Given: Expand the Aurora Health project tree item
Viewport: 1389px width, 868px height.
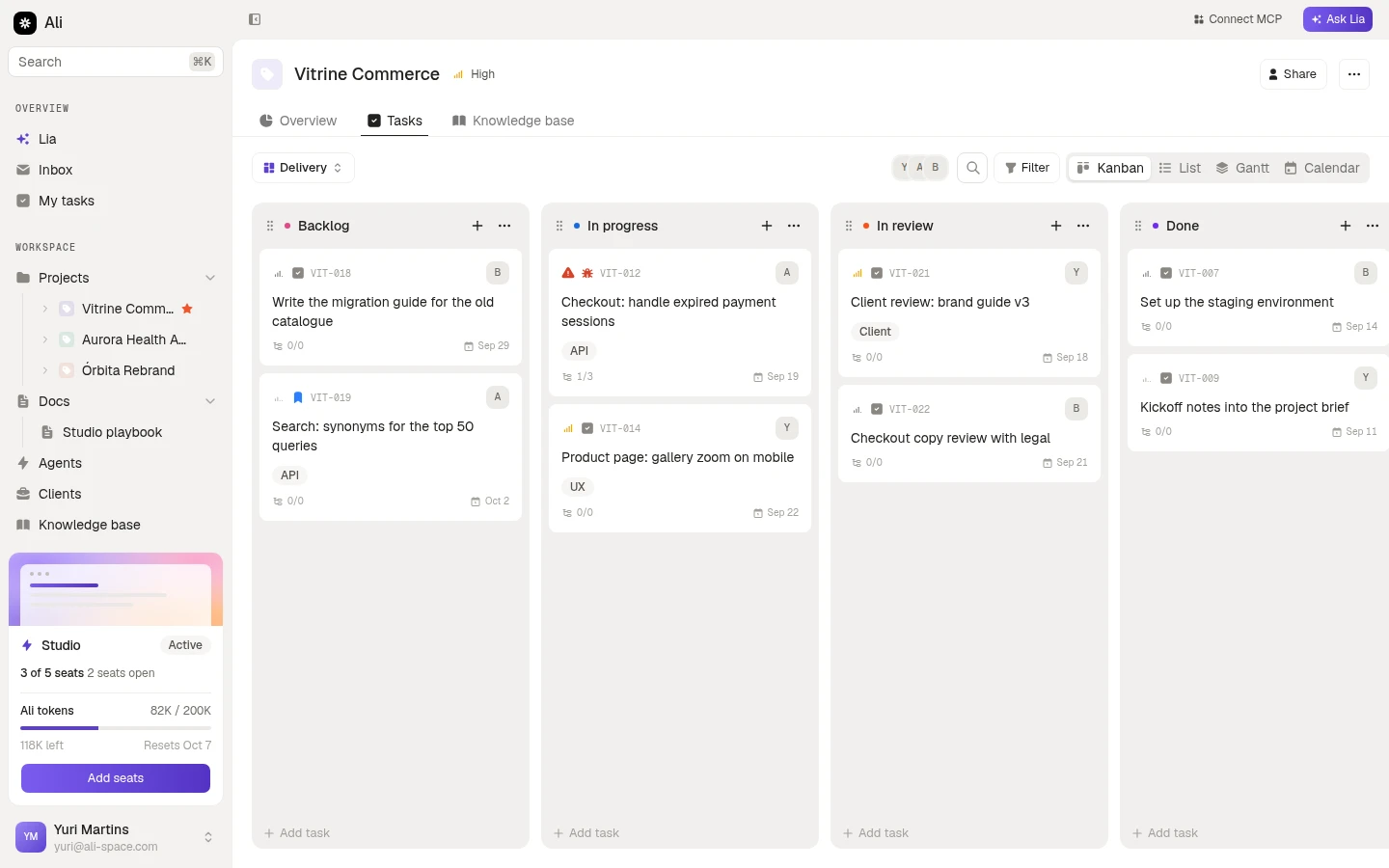Looking at the screenshot, I should pos(44,339).
